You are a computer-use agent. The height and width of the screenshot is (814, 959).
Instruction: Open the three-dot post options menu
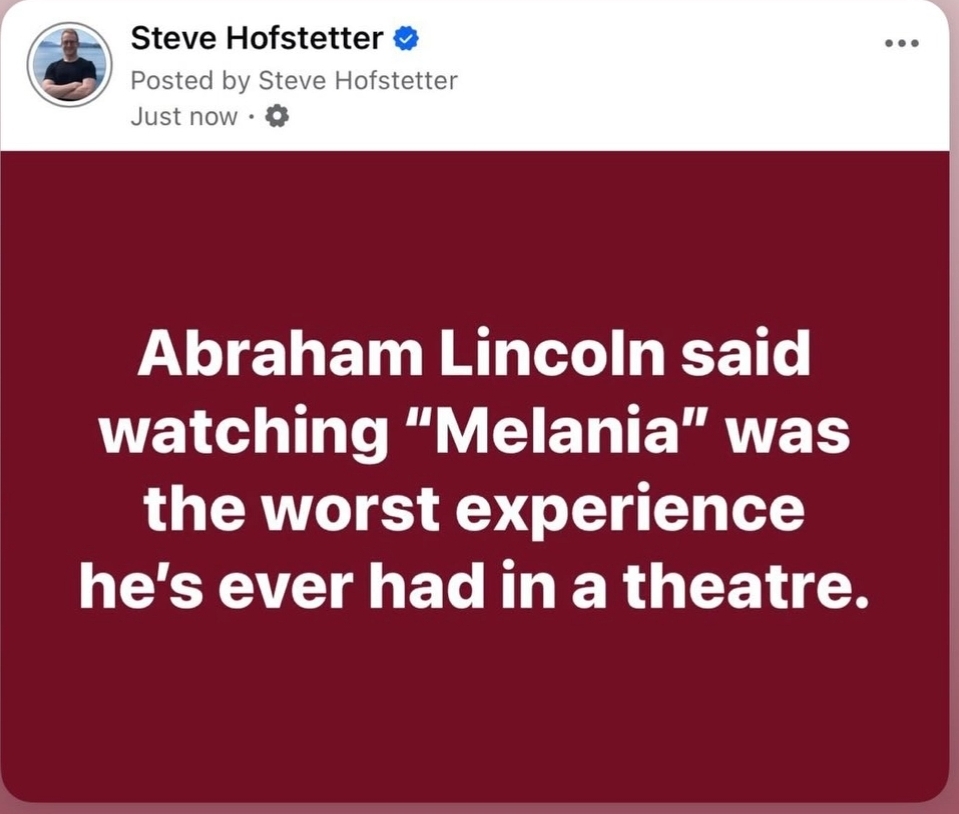tap(901, 43)
